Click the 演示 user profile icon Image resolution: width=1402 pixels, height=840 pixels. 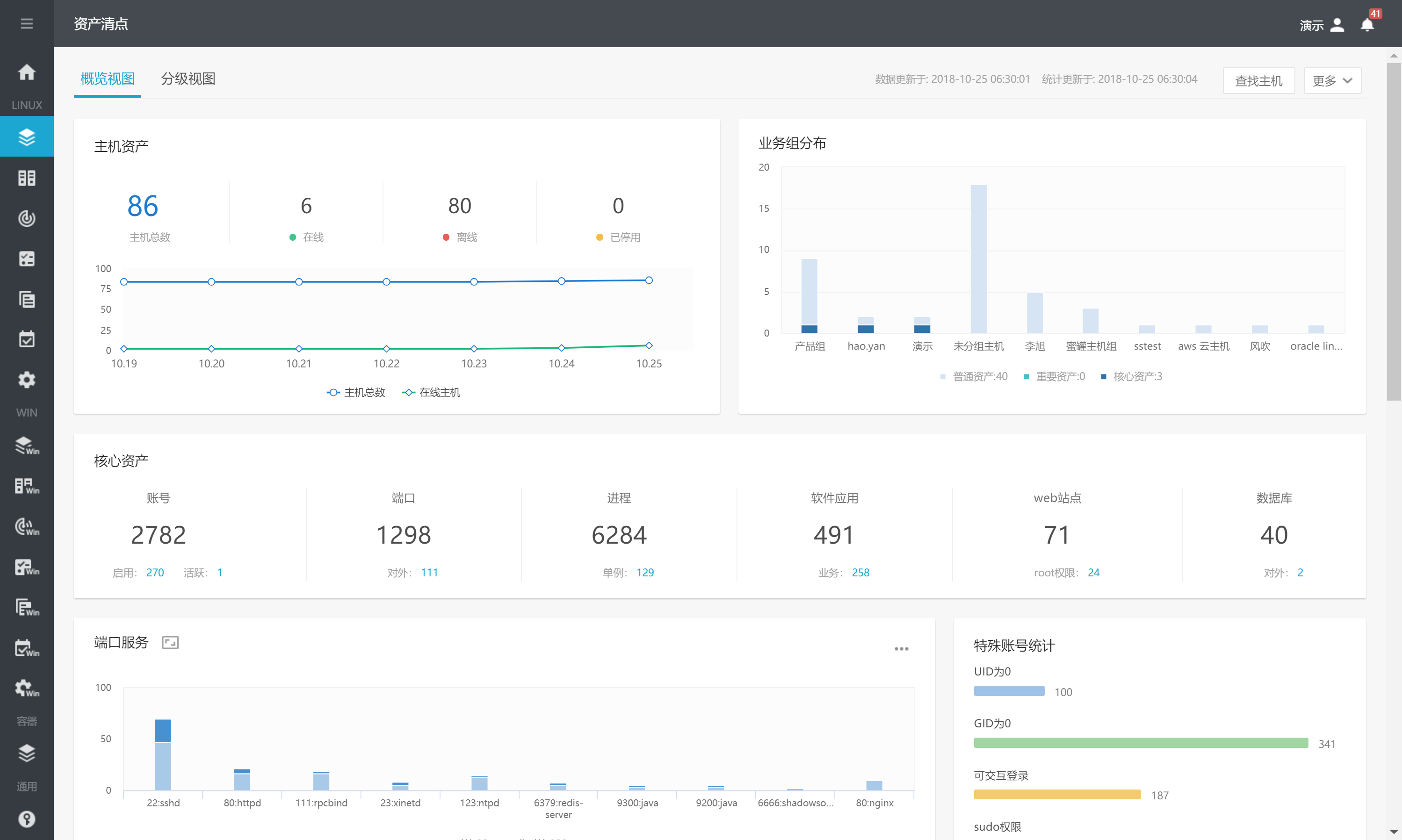(x=1337, y=25)
